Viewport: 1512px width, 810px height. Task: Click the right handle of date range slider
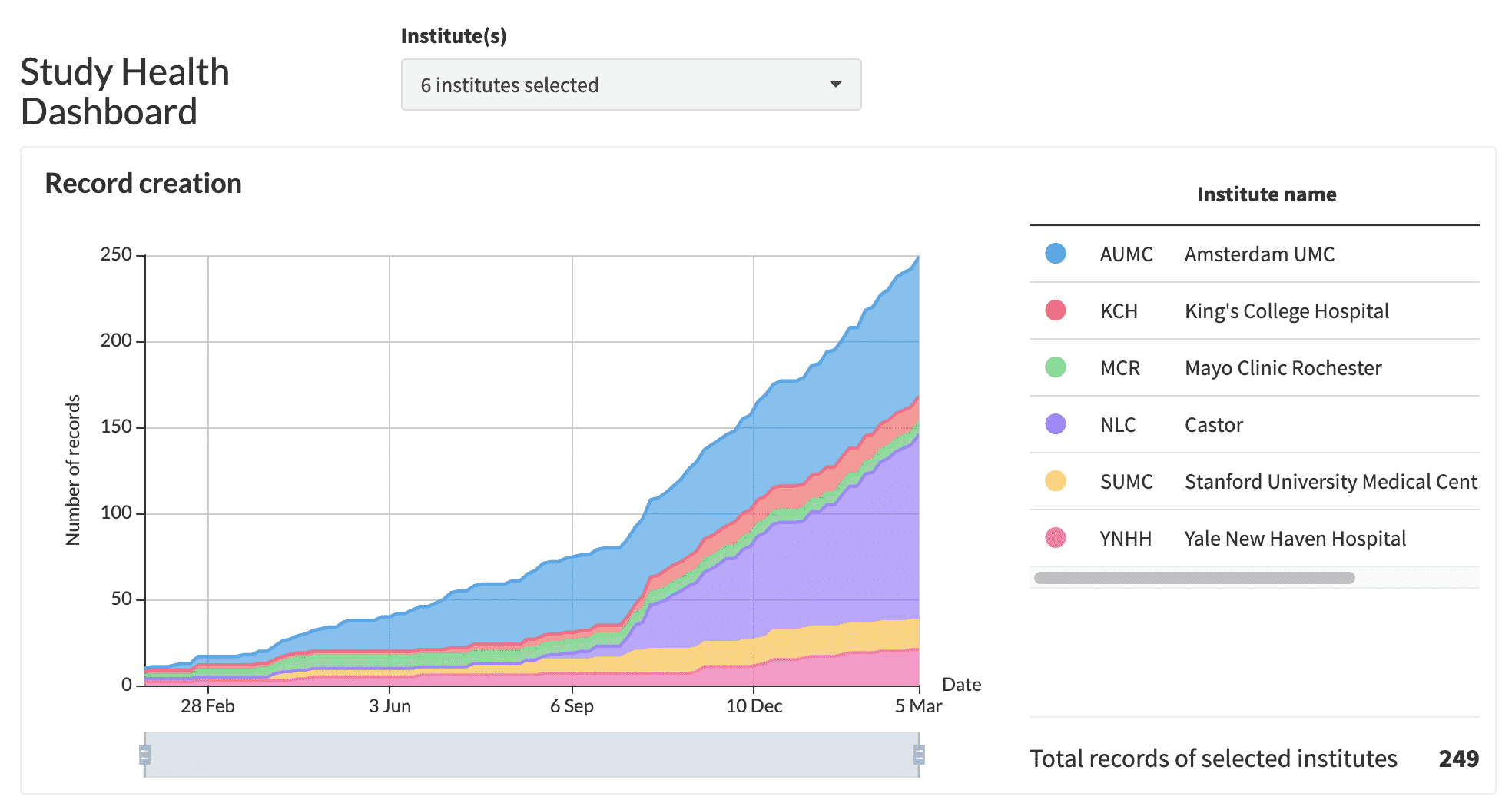[x=919, y=755]
